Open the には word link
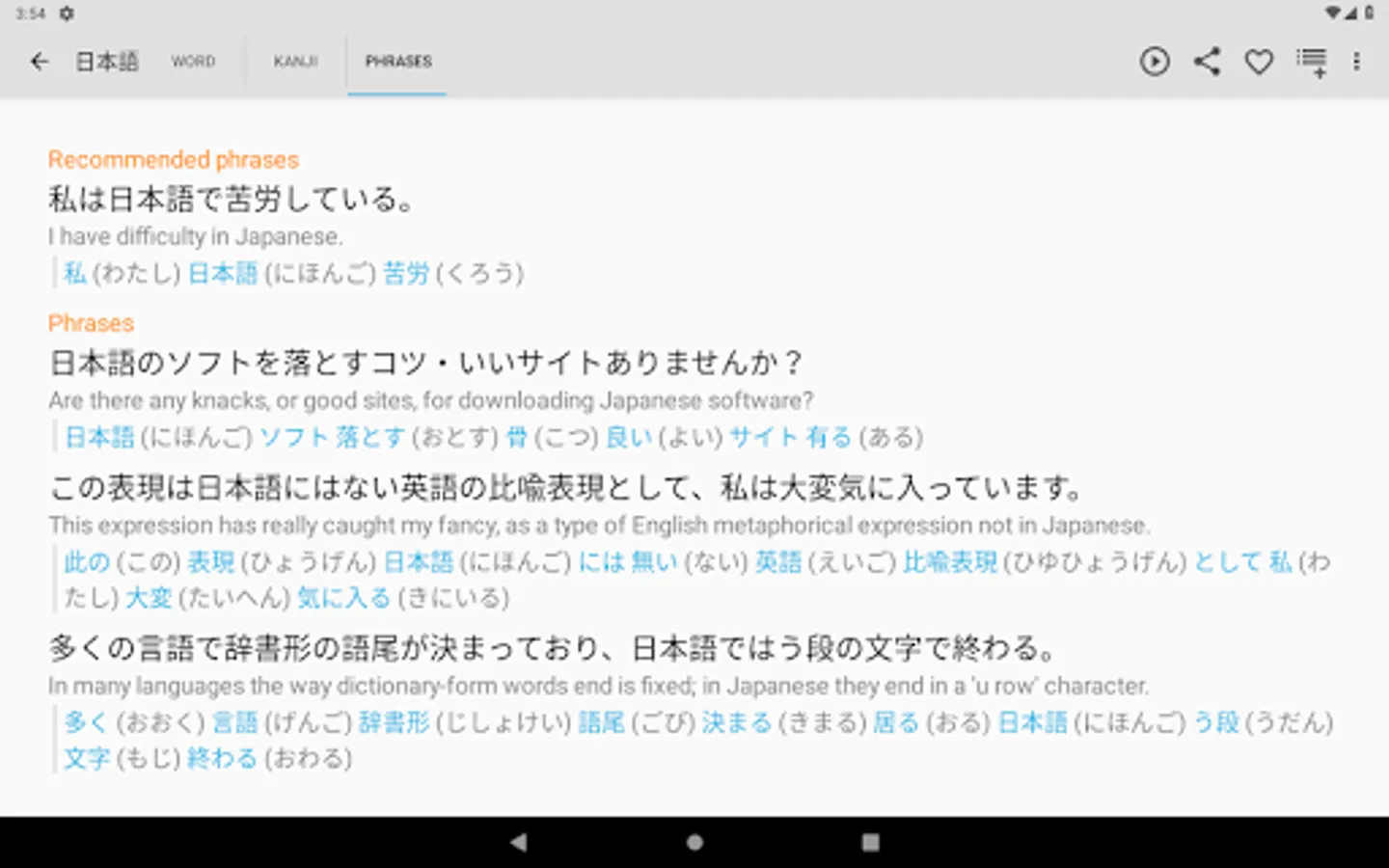 (602, 561)
